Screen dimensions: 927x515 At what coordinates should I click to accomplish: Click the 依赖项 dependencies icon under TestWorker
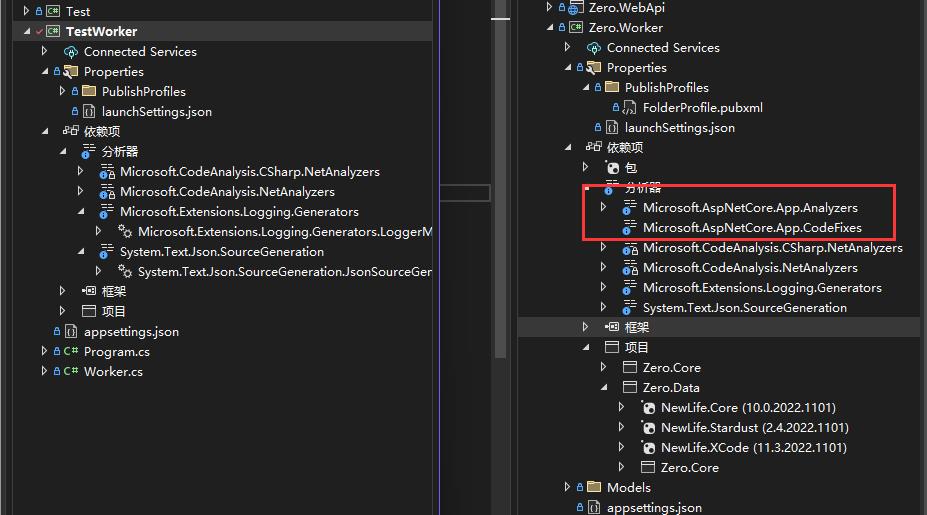click(71, 131)
